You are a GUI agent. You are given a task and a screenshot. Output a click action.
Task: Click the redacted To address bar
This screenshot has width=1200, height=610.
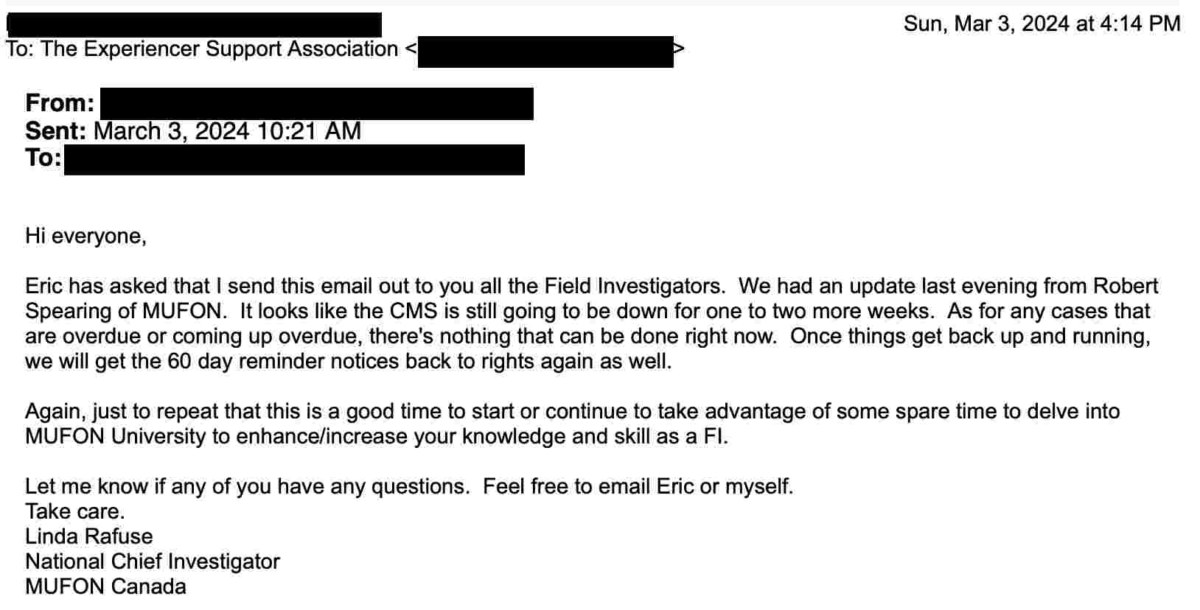point(294,159)
